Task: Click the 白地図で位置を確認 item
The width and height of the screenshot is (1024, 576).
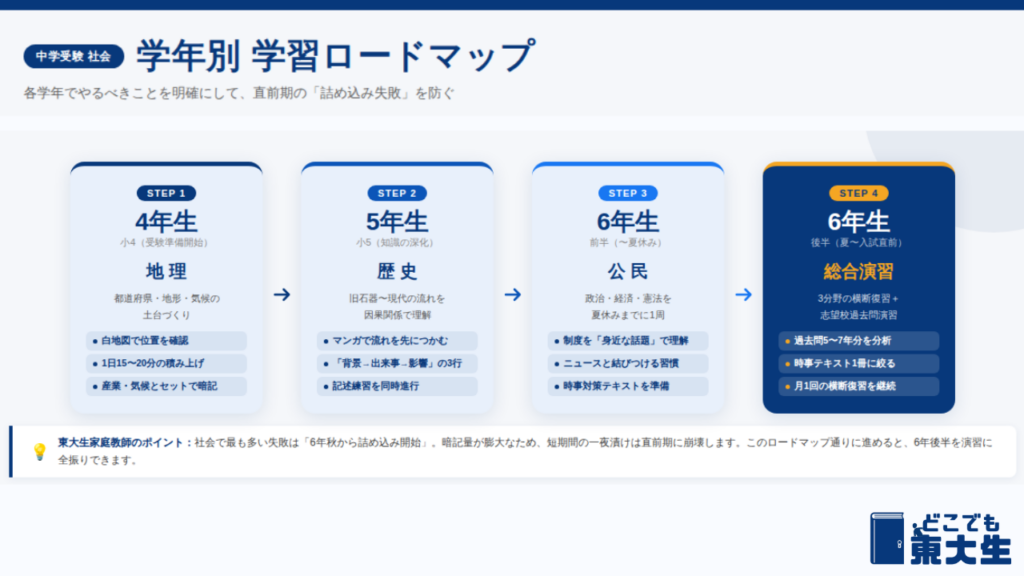Action: pos(167,341)
